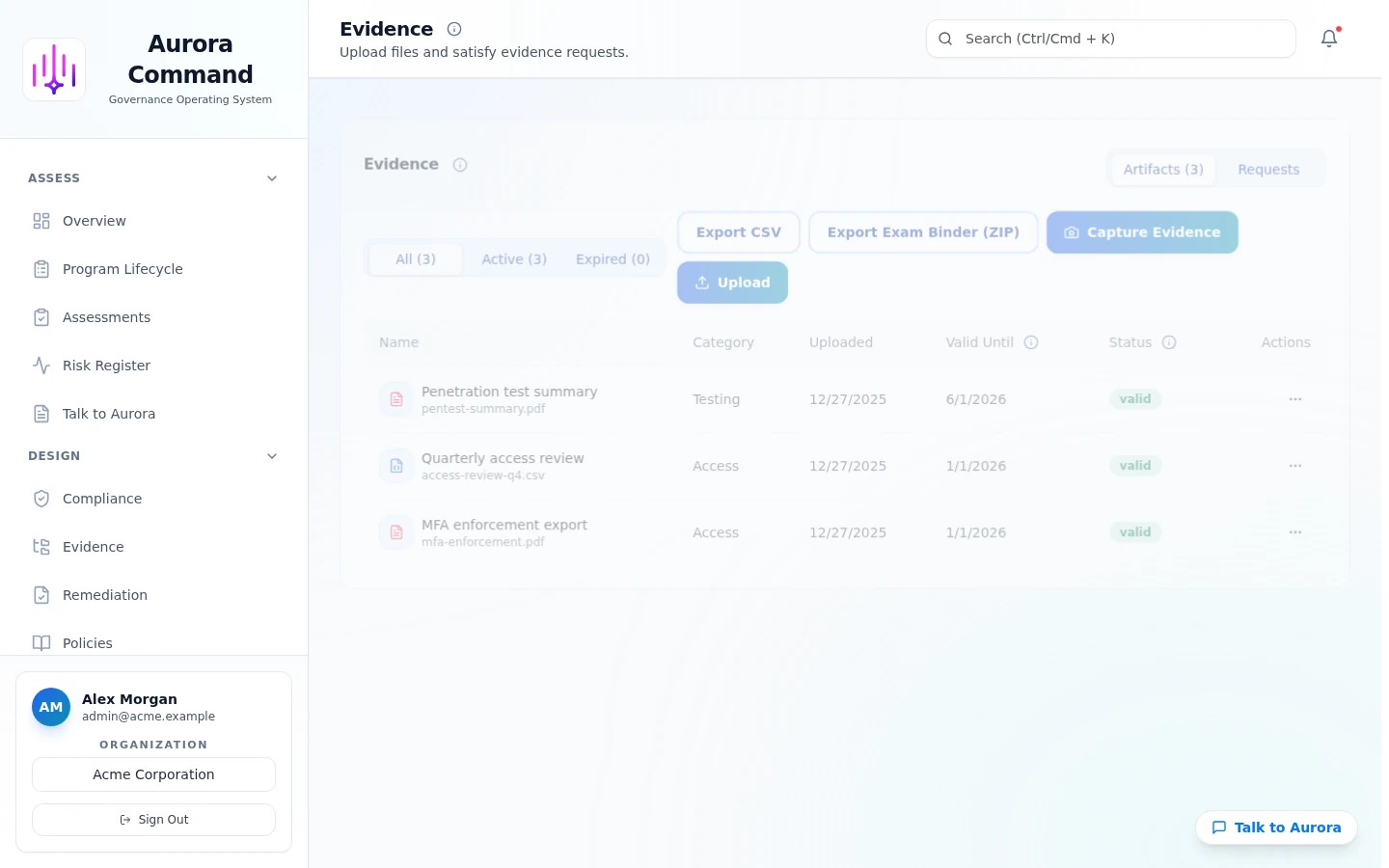1389x868 pixels.
Task: Open Risk Register in the sidebar
Action: pos(106,366)
